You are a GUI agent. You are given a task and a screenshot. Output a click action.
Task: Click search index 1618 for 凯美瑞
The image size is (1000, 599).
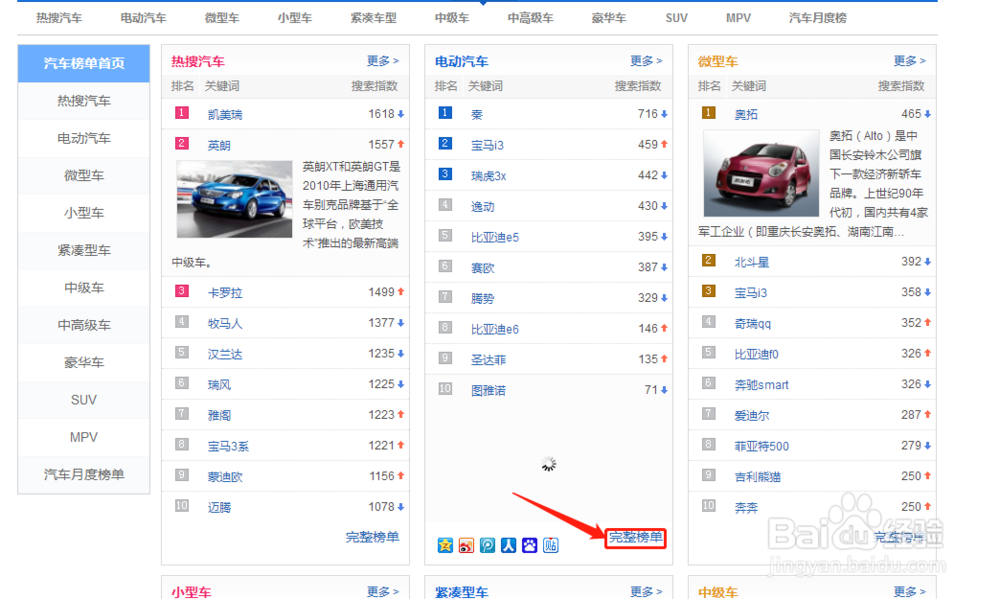(x=381, y=114)
